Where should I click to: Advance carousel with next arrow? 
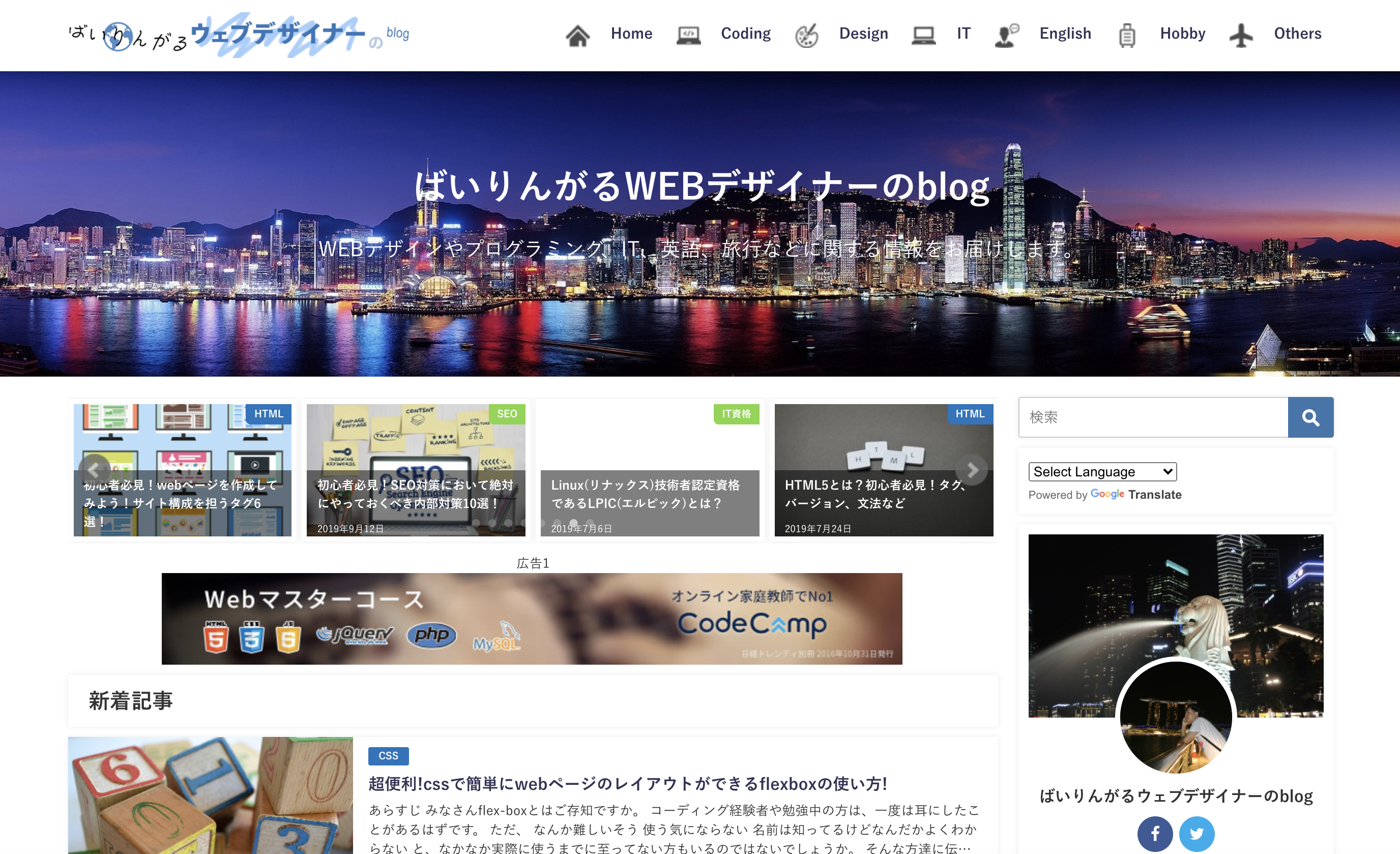[x=972, y=470]
